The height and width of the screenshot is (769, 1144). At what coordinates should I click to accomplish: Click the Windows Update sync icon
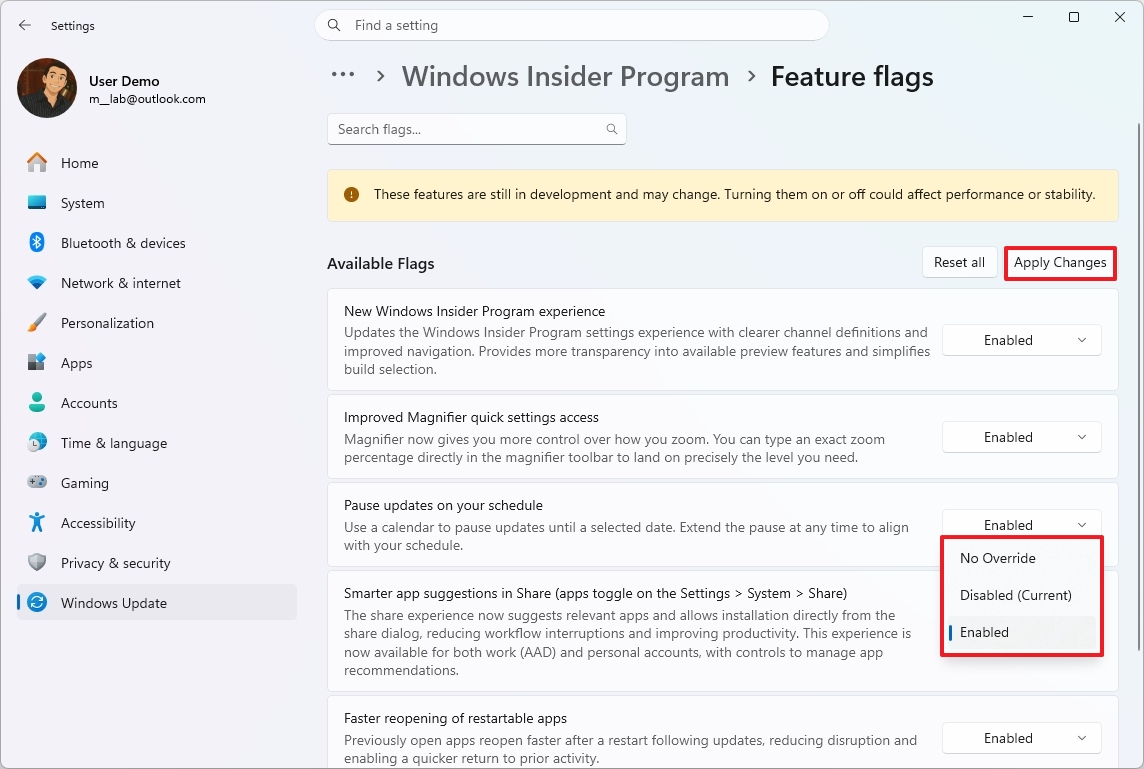[37, 603]
